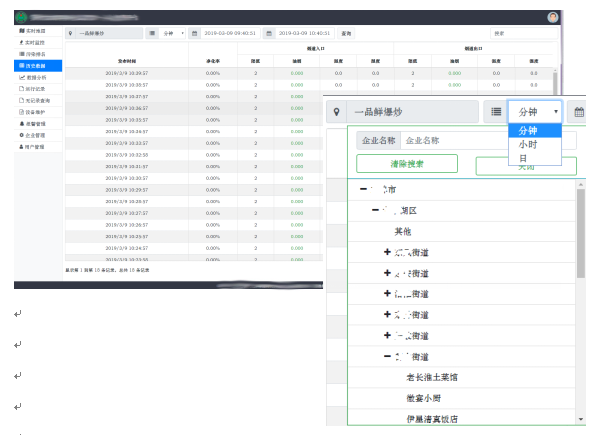This screenshot has width=599, height=435.
Task: Select 伊墨清真饭店 in the tree
Action: 432,419
